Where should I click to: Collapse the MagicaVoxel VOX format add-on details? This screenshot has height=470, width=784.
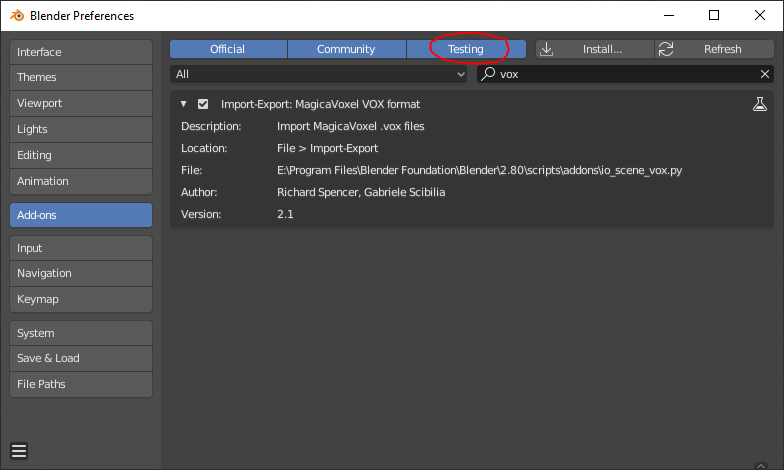(184, 104)
